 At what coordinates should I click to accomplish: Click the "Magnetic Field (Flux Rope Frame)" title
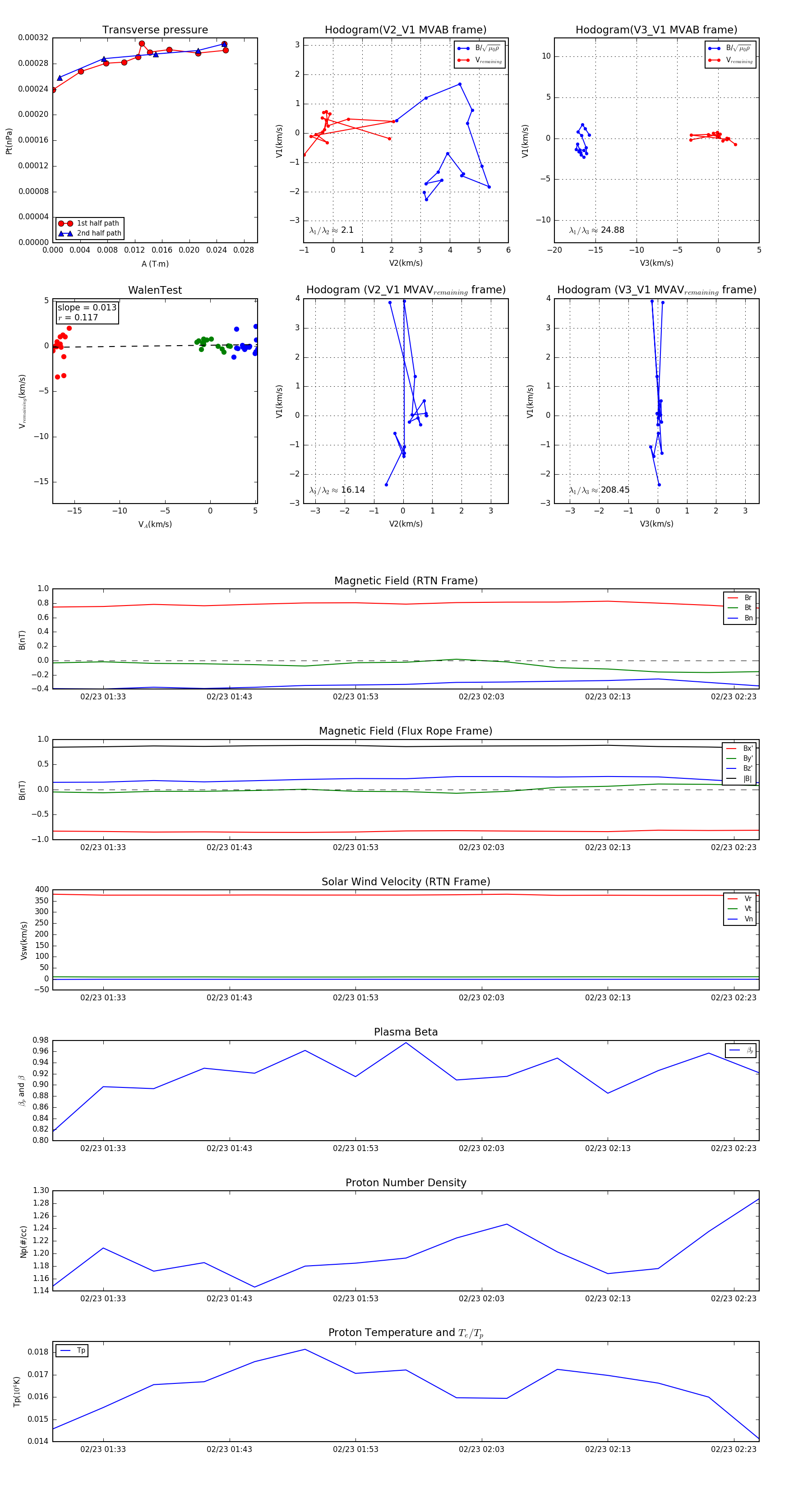pos(406,731)
